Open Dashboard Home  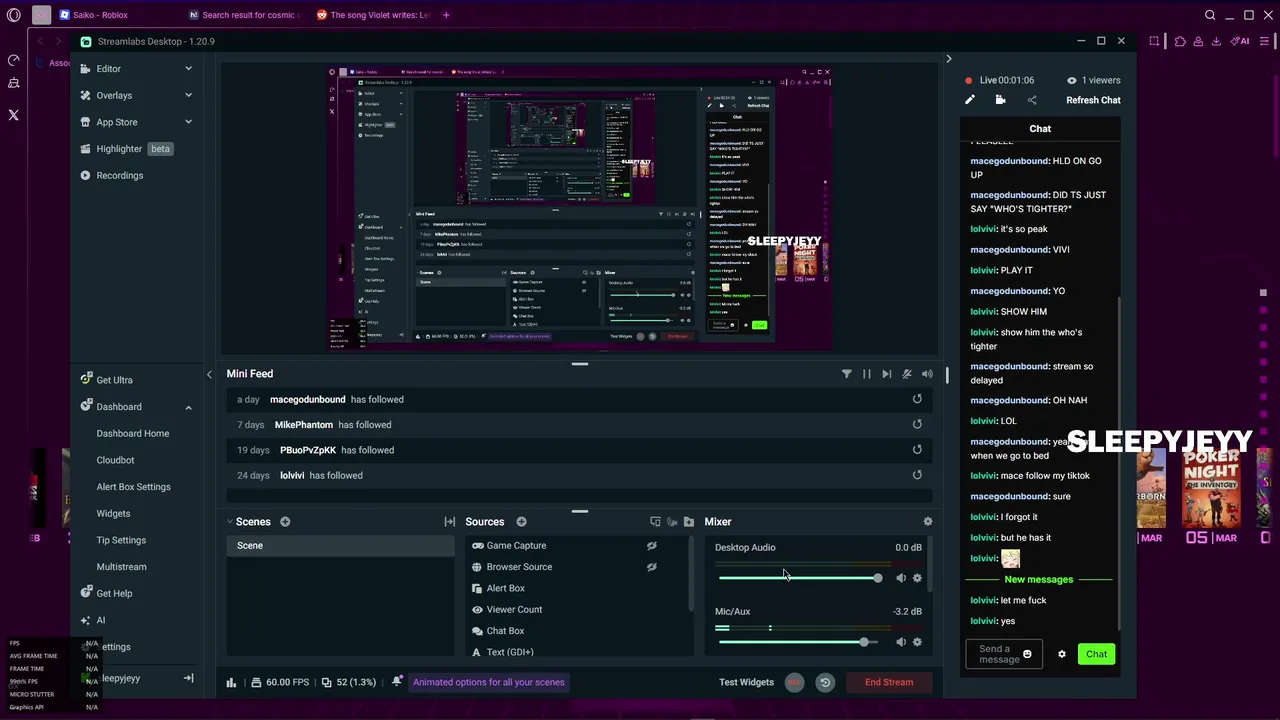[x=133, y=433]
